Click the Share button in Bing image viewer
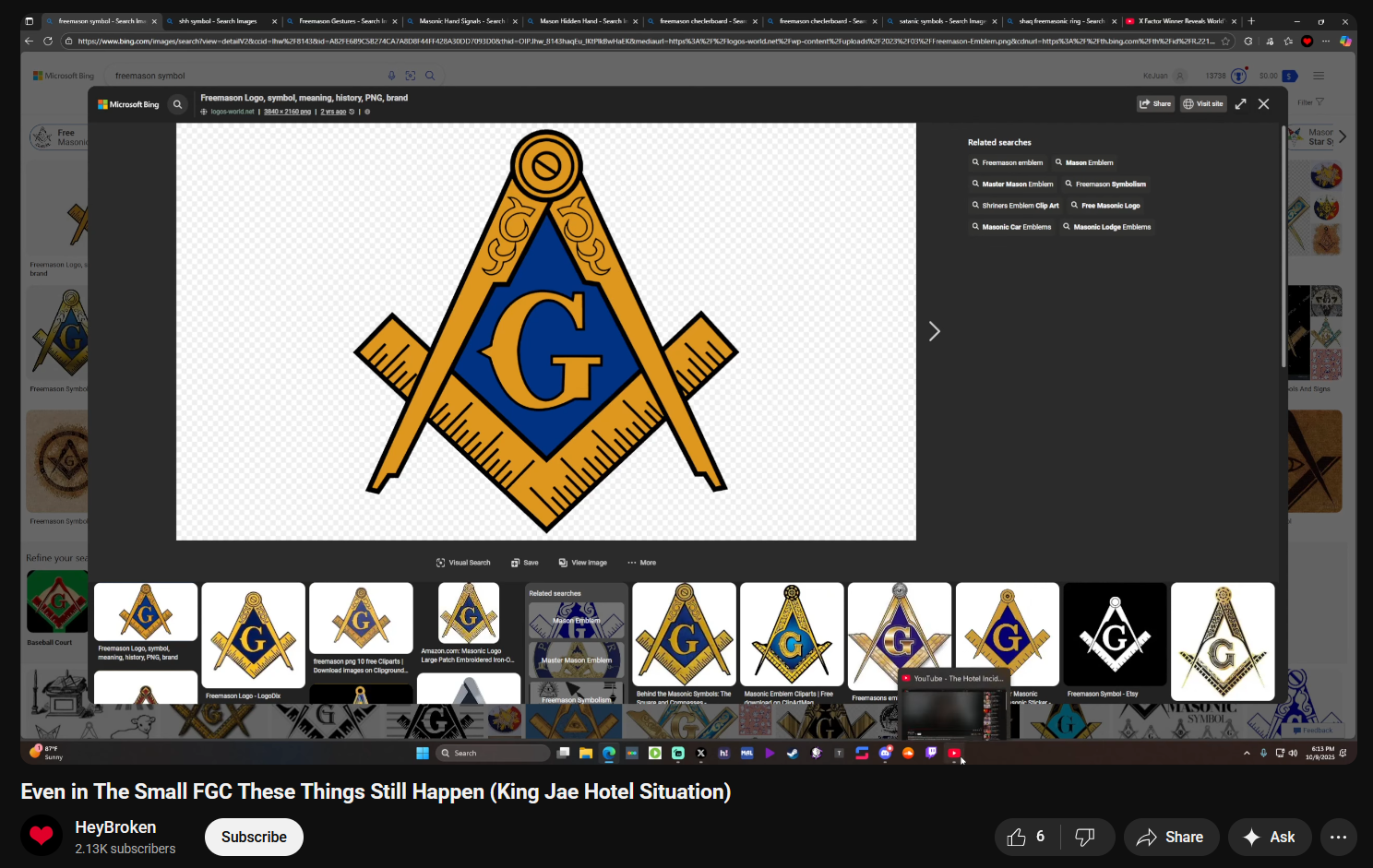The height and width of the screenshot is (868, 1373). point(1155,104)
